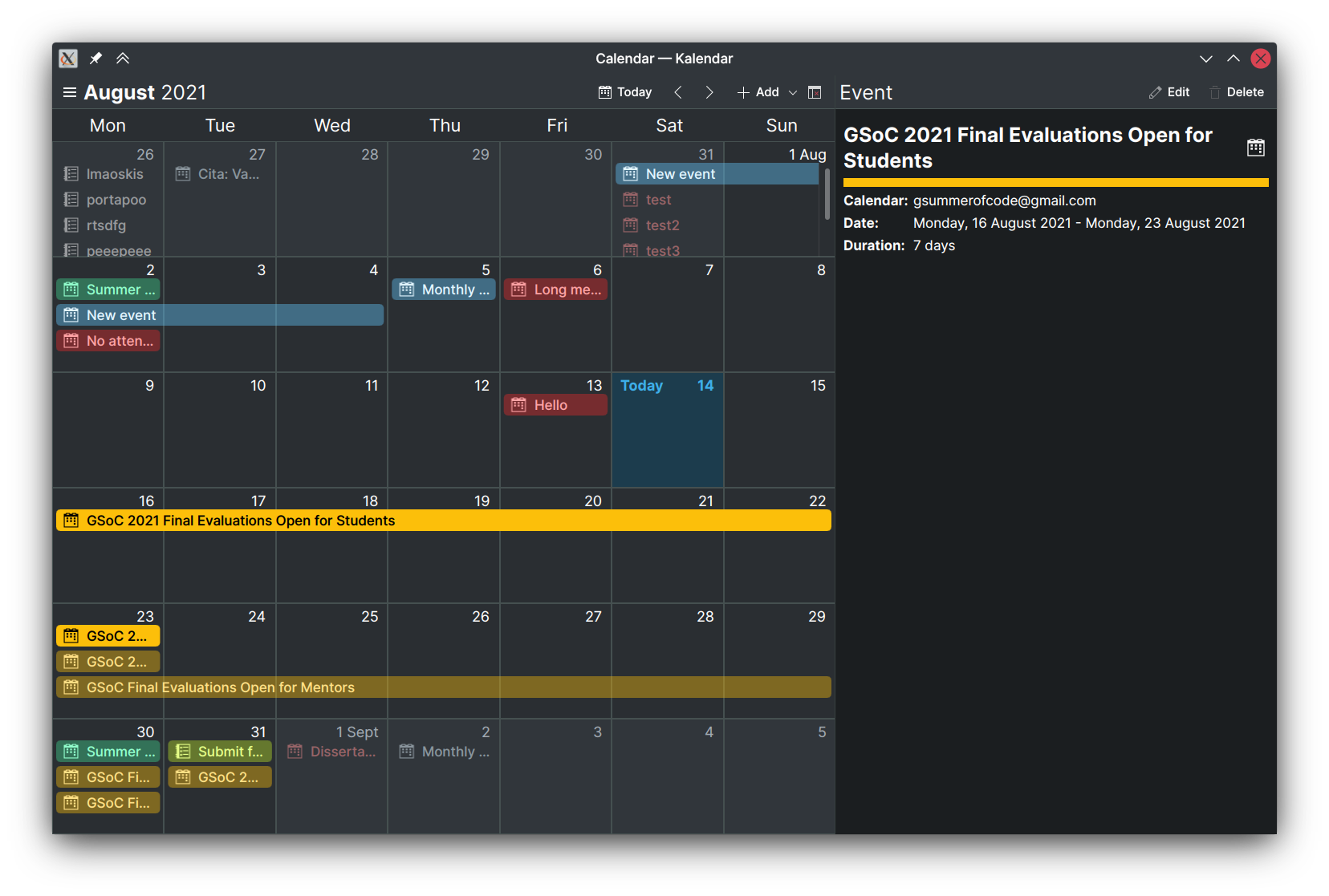Click the date cell for August 10
Viewport: 1329px width, 896px height.
(x=220, y=430)
